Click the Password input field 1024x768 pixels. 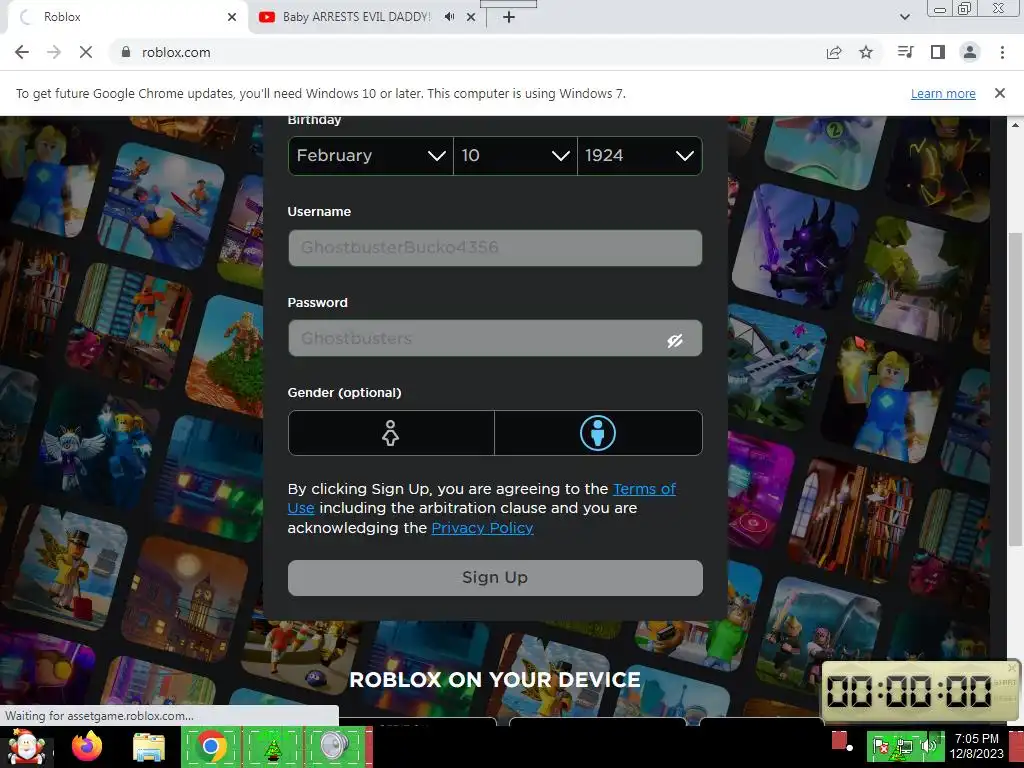(x=495, y=338)
